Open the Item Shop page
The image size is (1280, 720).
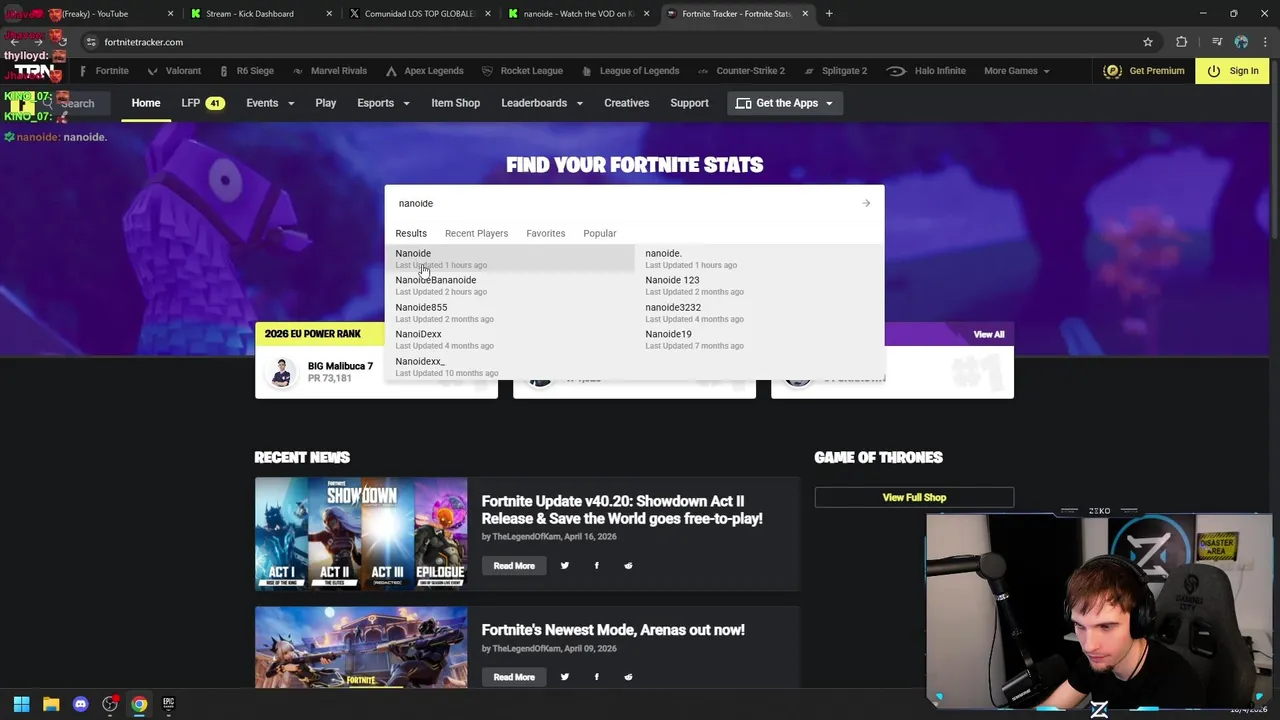(x=455, y=103)
